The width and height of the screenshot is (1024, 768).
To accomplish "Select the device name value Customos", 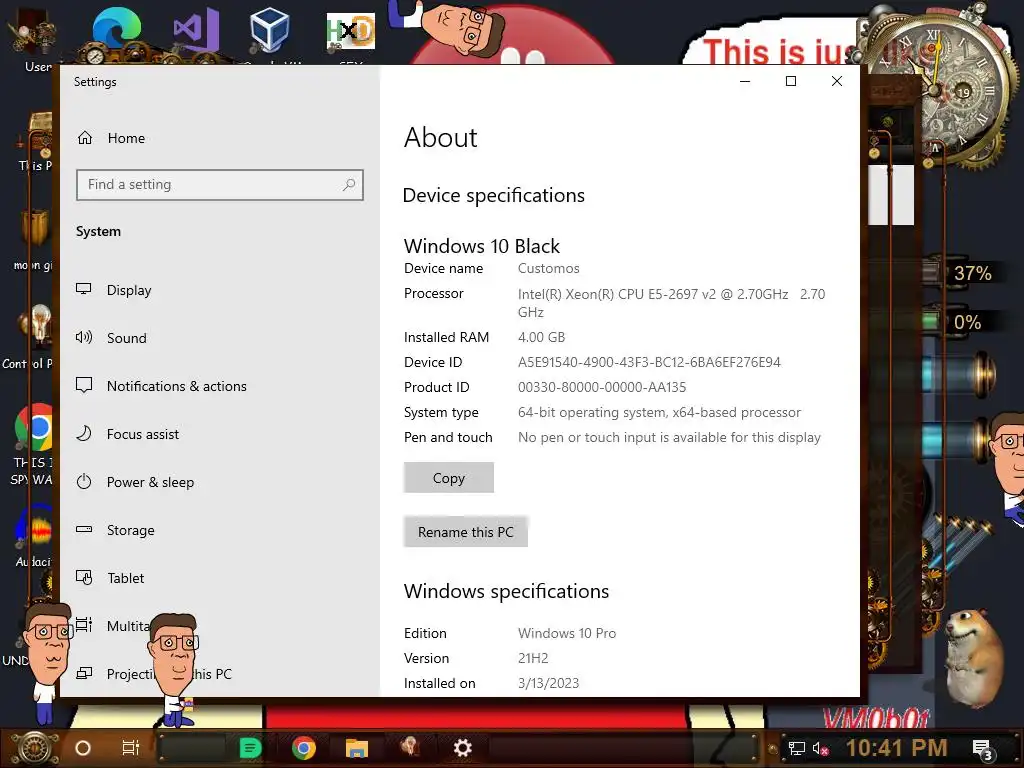I will (x=549, y=268).
